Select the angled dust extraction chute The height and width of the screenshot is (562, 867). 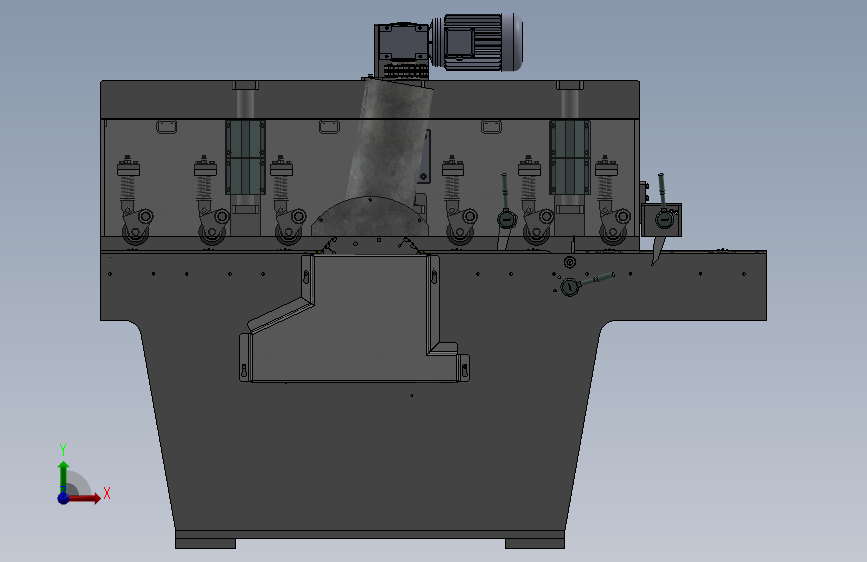(390, 141)
